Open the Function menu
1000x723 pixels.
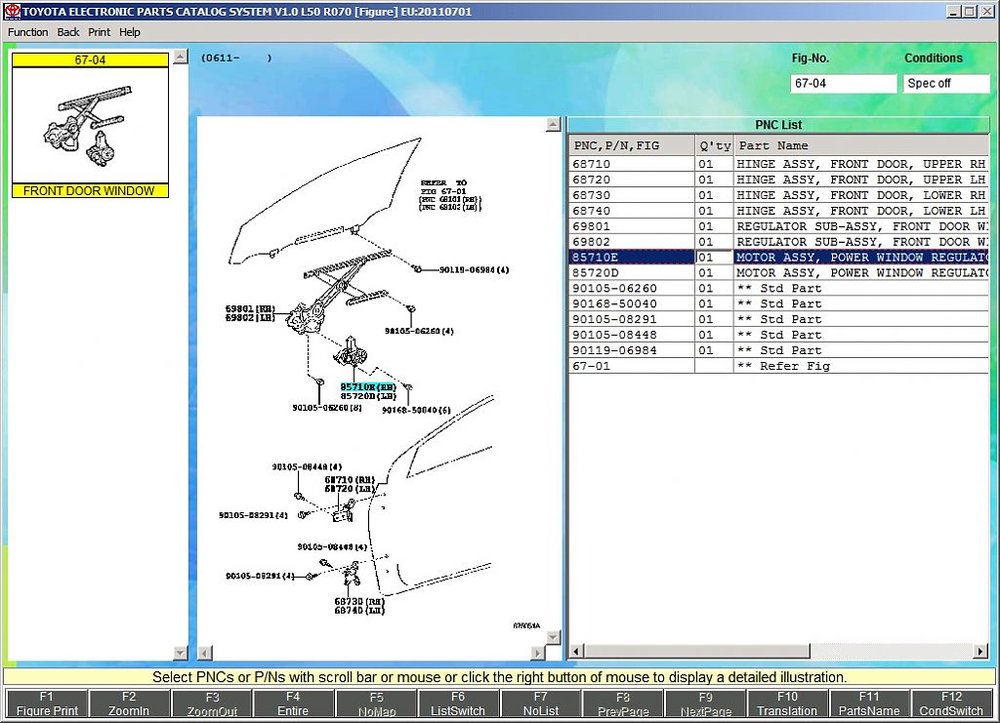click(x=27, y=32)
